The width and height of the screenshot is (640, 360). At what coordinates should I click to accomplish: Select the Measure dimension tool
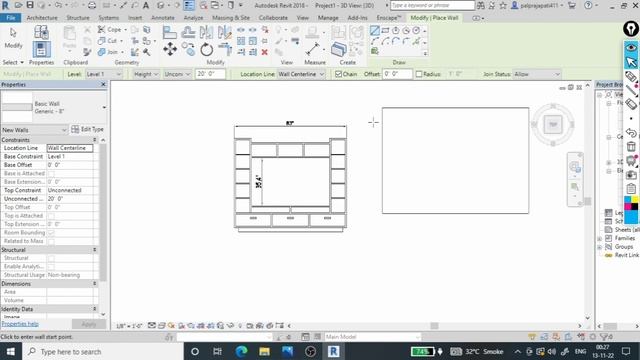pos(313,49)
